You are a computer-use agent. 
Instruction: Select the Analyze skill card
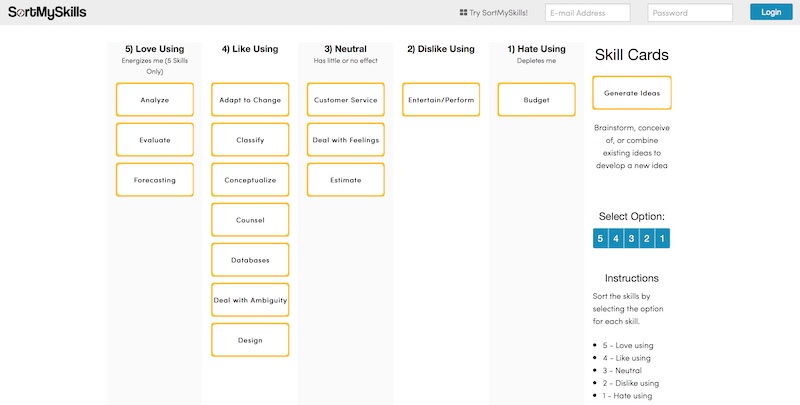tap(155, 100)
